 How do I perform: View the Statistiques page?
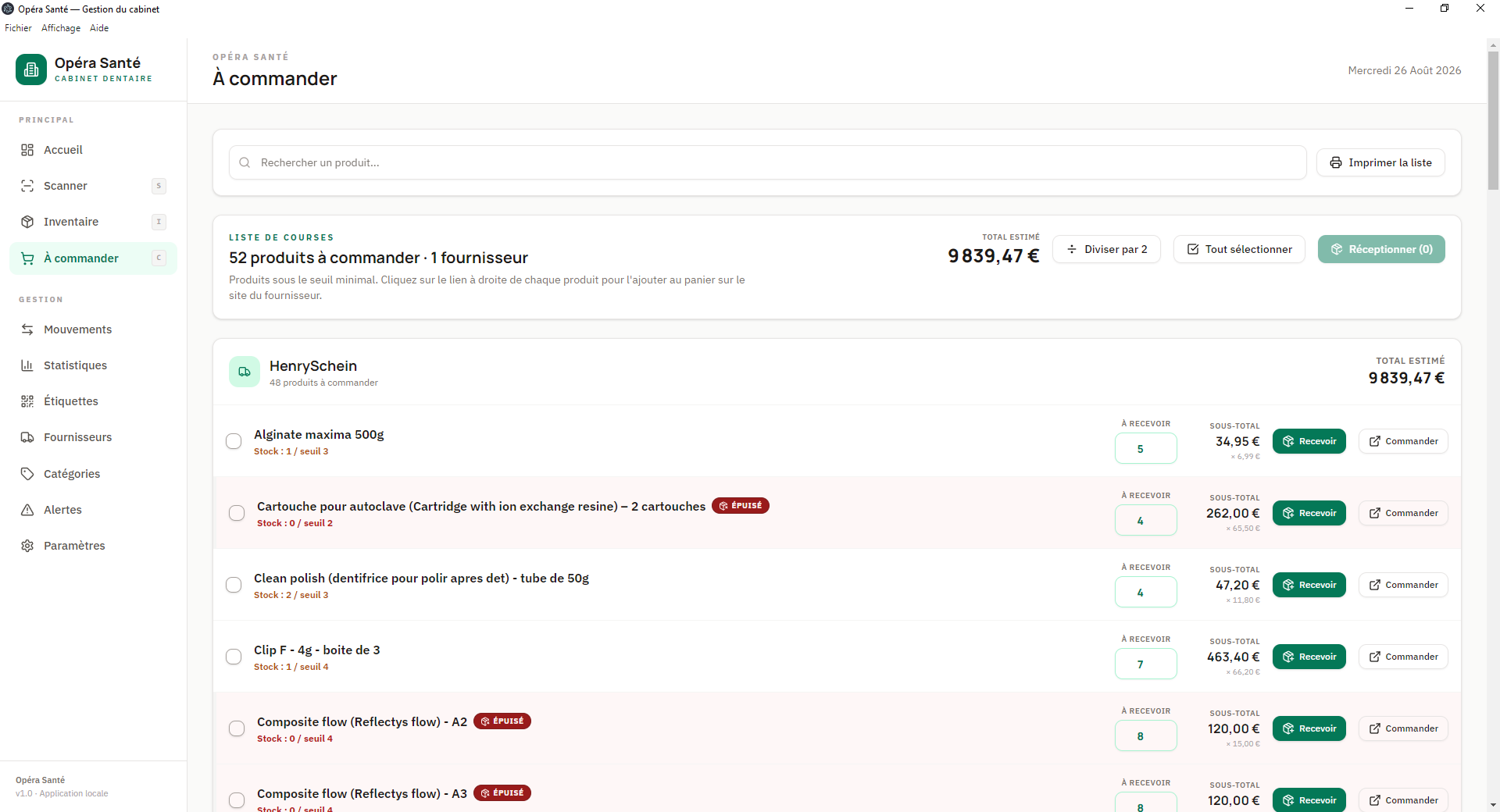(x=93, y=365)
